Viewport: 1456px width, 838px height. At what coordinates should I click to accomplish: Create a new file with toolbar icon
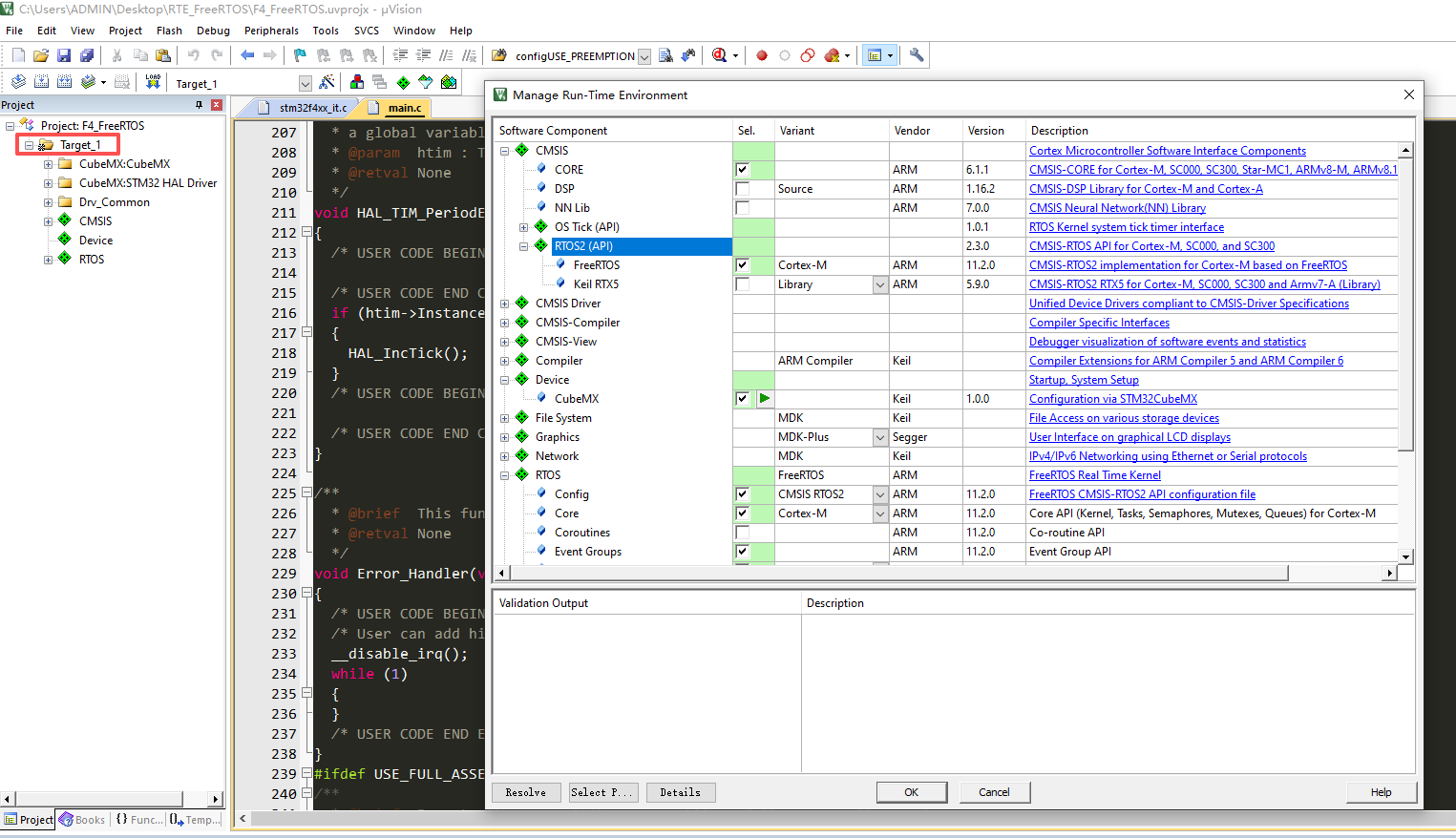pos(18,55)
